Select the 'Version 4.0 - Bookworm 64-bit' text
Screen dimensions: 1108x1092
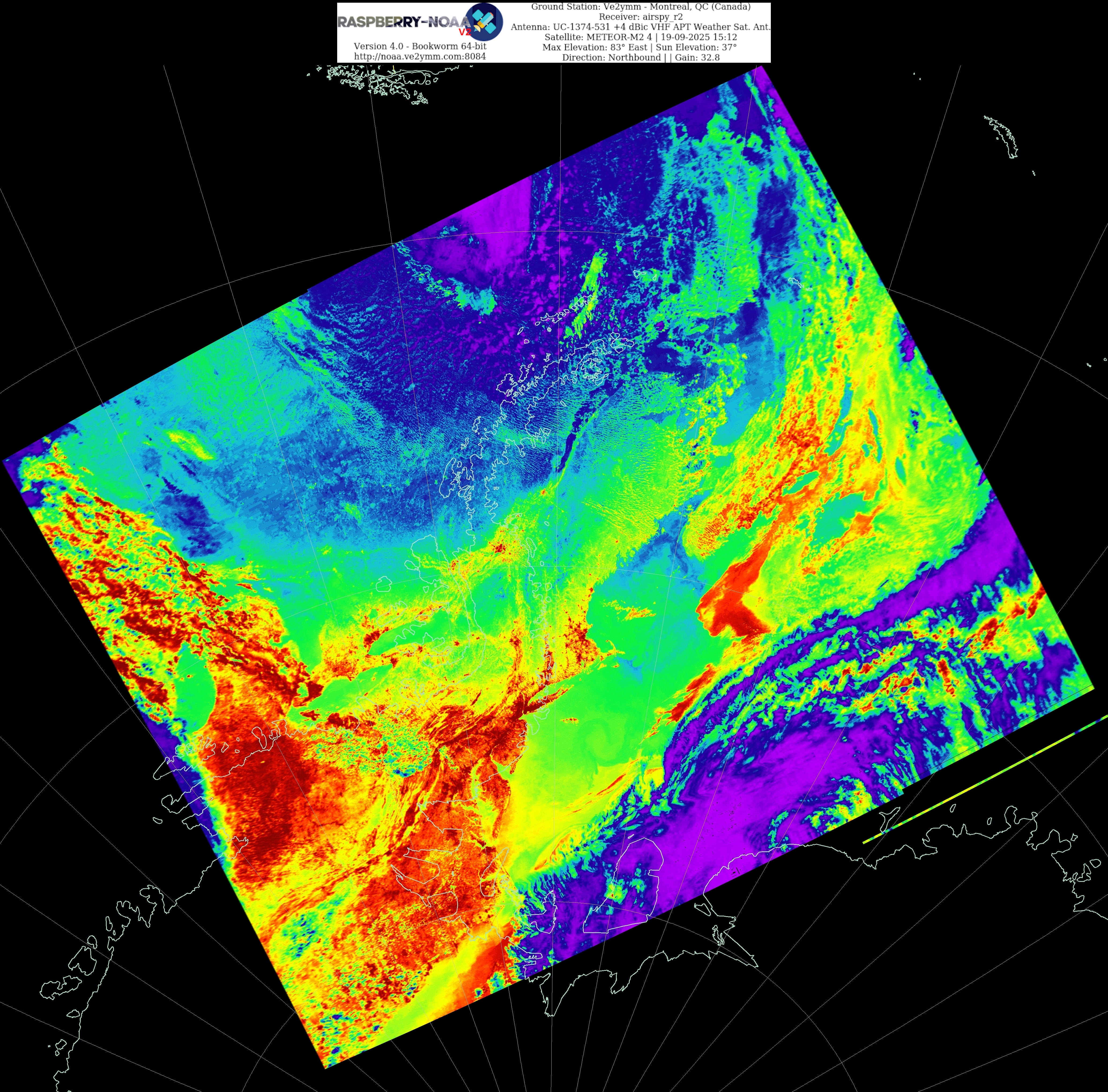point(420,46)
